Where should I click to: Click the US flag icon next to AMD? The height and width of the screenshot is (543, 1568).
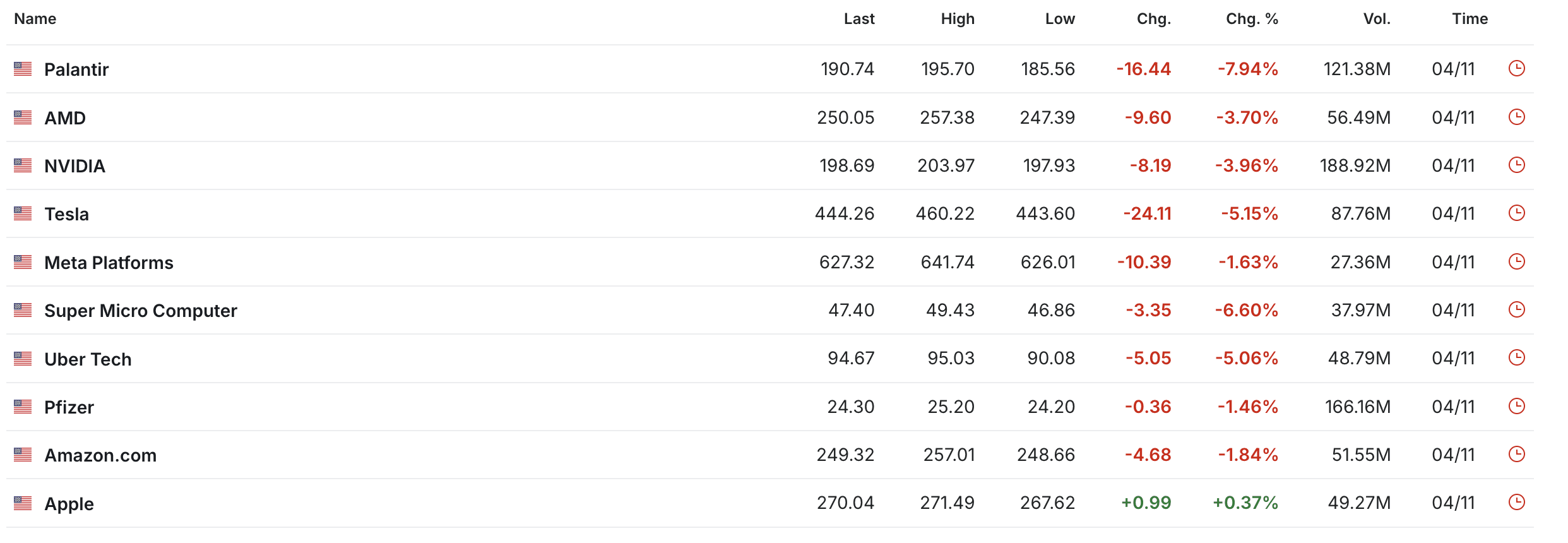pos(23,117)
